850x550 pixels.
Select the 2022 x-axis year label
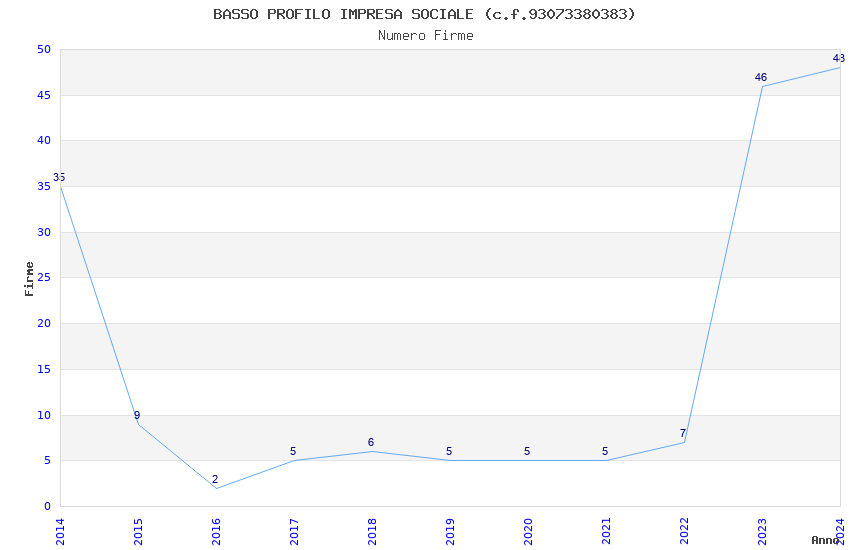(x=684, y=532)
